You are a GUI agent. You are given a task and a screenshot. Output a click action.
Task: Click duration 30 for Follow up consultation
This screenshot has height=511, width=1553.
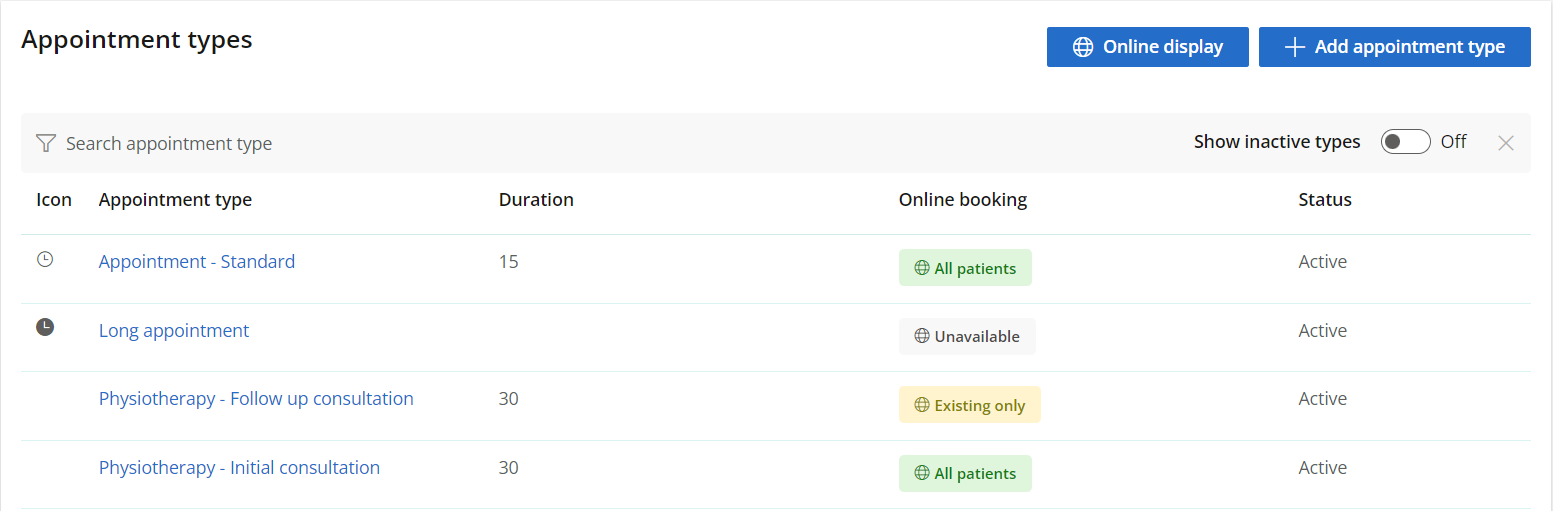pyautogui.click(x=509, y=399)
